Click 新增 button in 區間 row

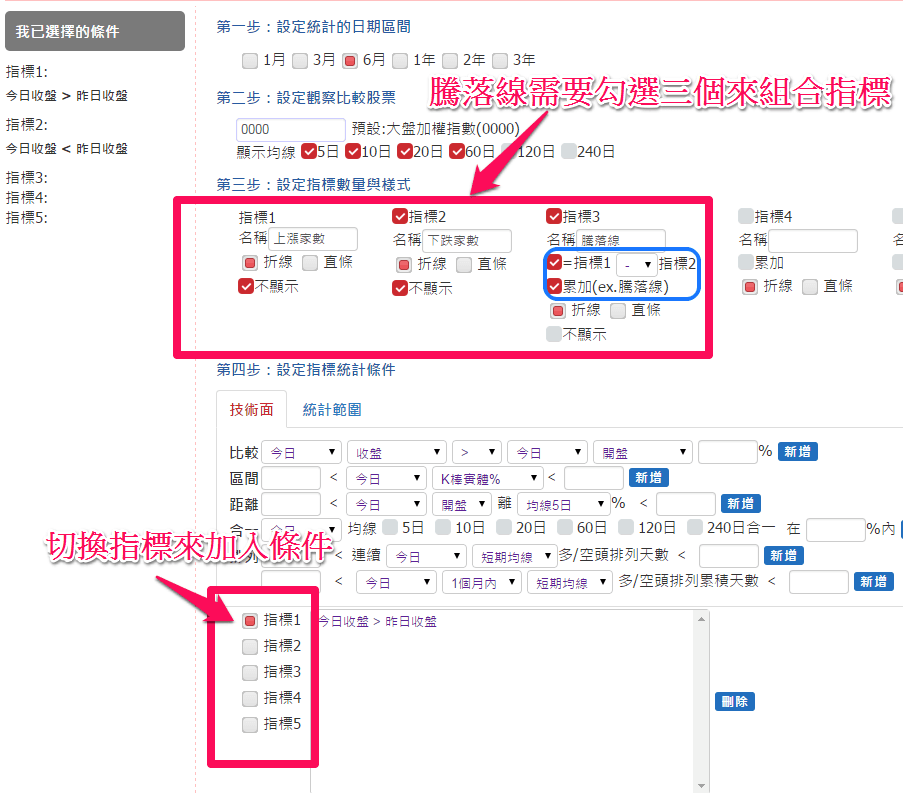[648, 477]
